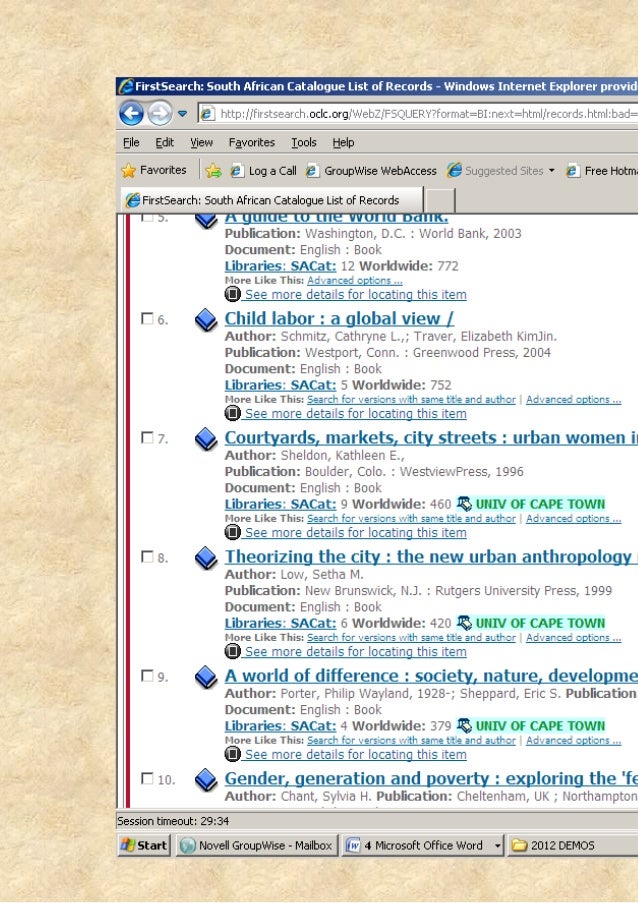
Task: Search versions with same title for Theorizing the city
Action: pyautogui.click(x=411, y=638)
